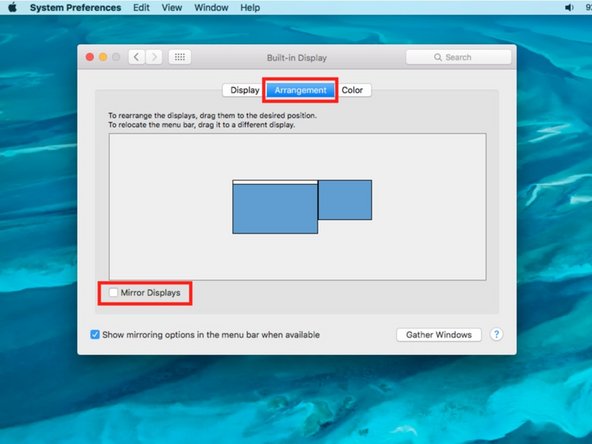Open the Apple menu
Screen dimensions: 592x444
click(12, 7)
